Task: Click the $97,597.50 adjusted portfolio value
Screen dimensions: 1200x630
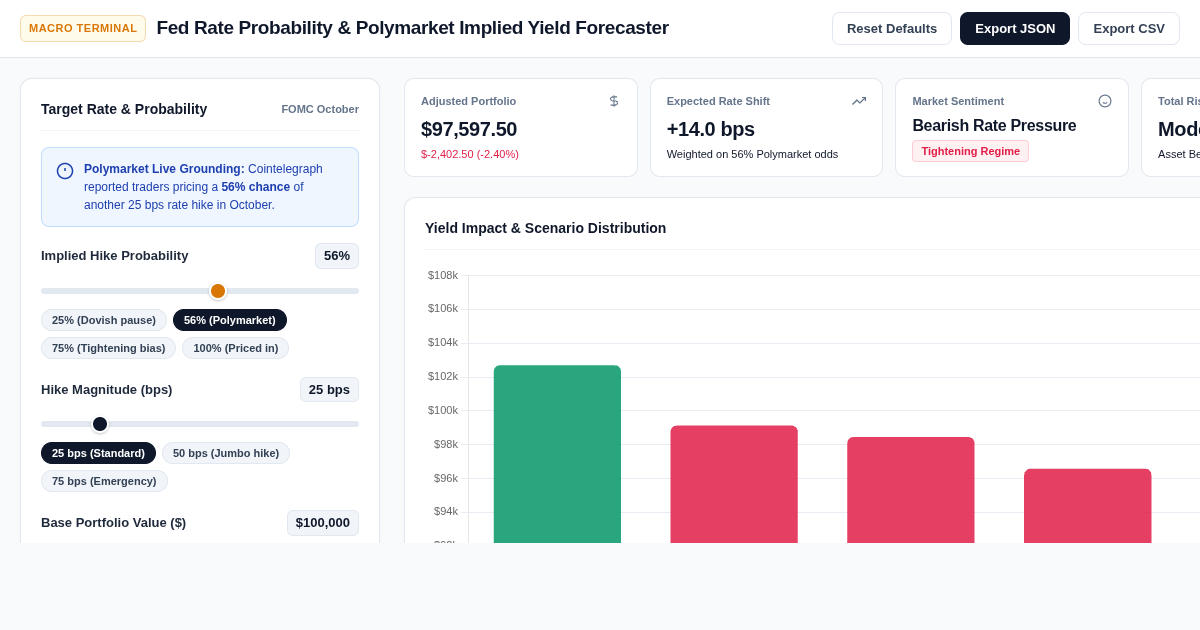Action: coord(469,129)
